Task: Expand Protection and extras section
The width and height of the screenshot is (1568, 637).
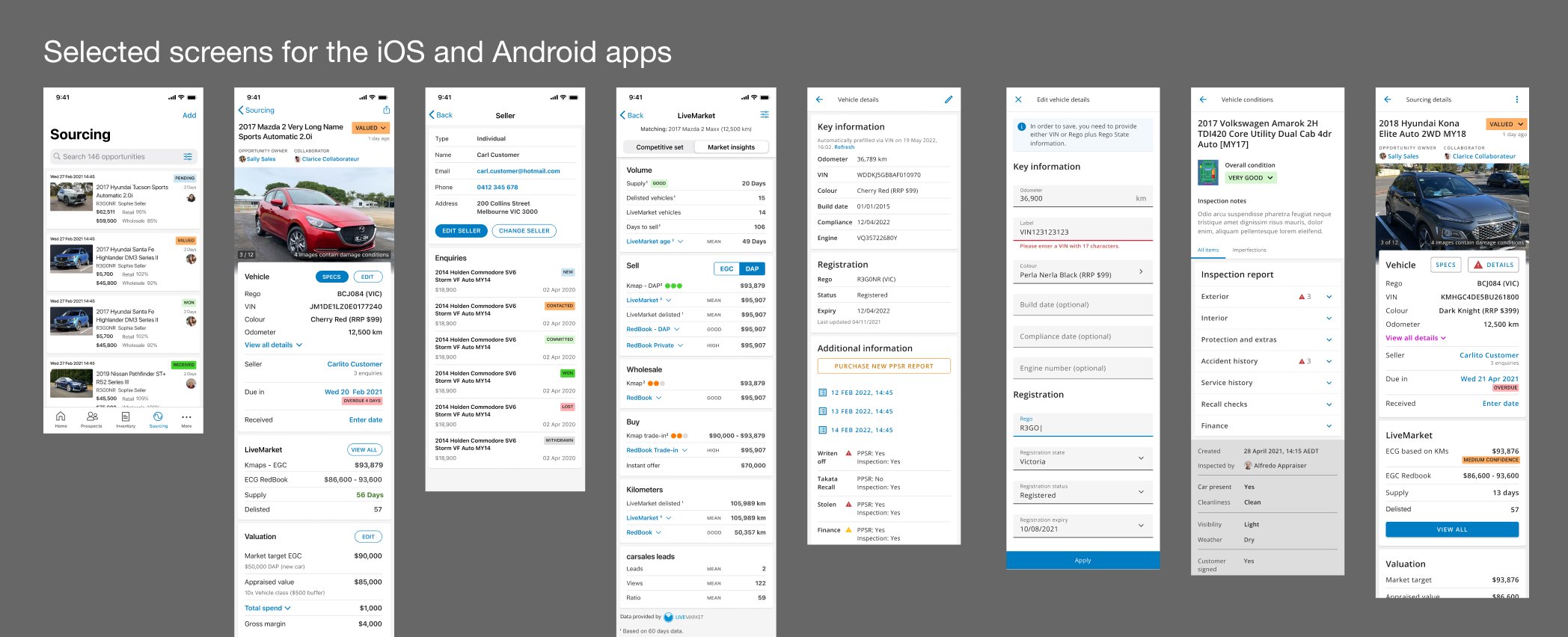Action: pyautogui.click(x=1266, y=339)
